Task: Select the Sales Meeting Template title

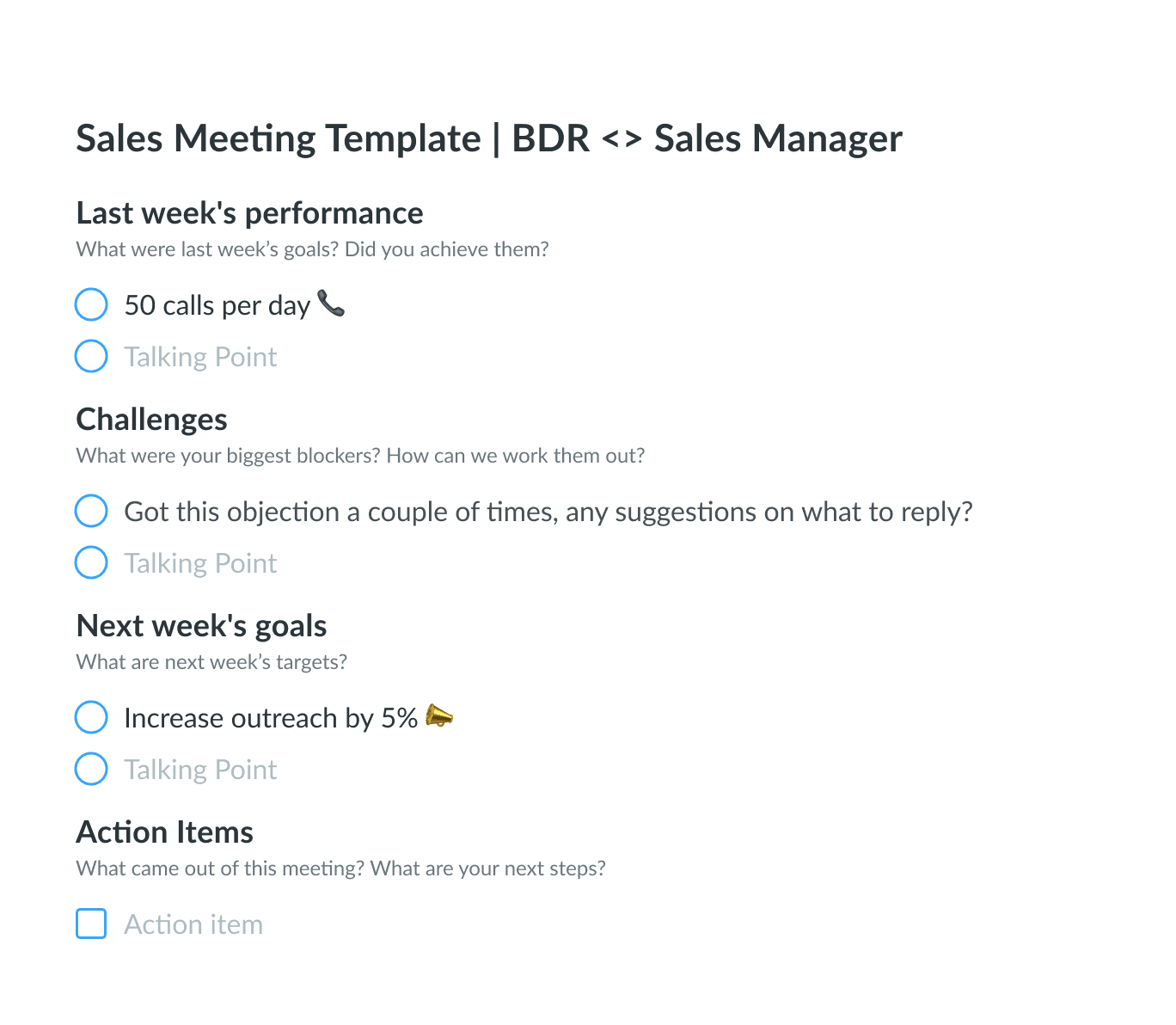Action: [x=489, y=138]
